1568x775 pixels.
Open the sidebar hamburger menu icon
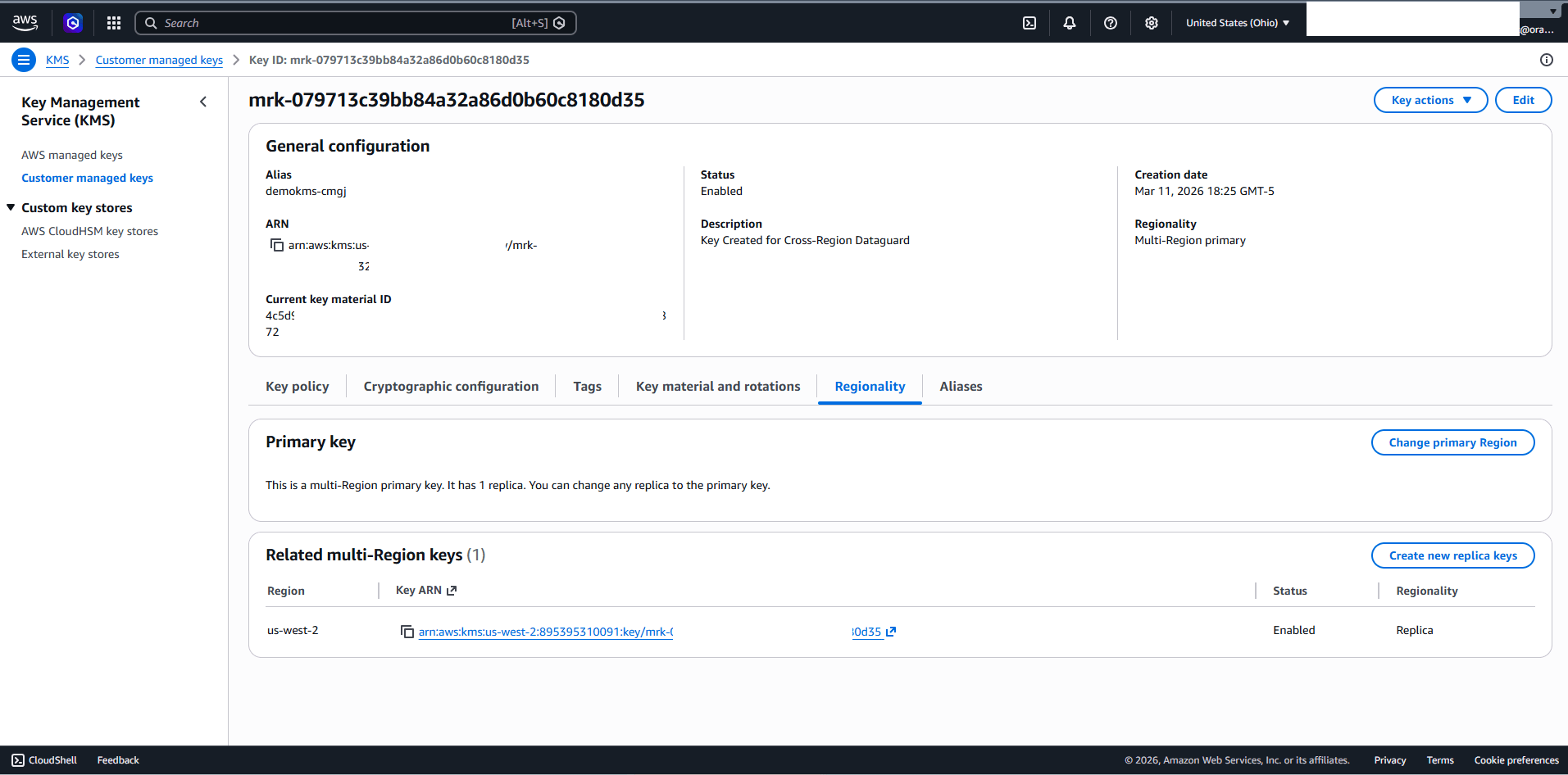[23, 59]
